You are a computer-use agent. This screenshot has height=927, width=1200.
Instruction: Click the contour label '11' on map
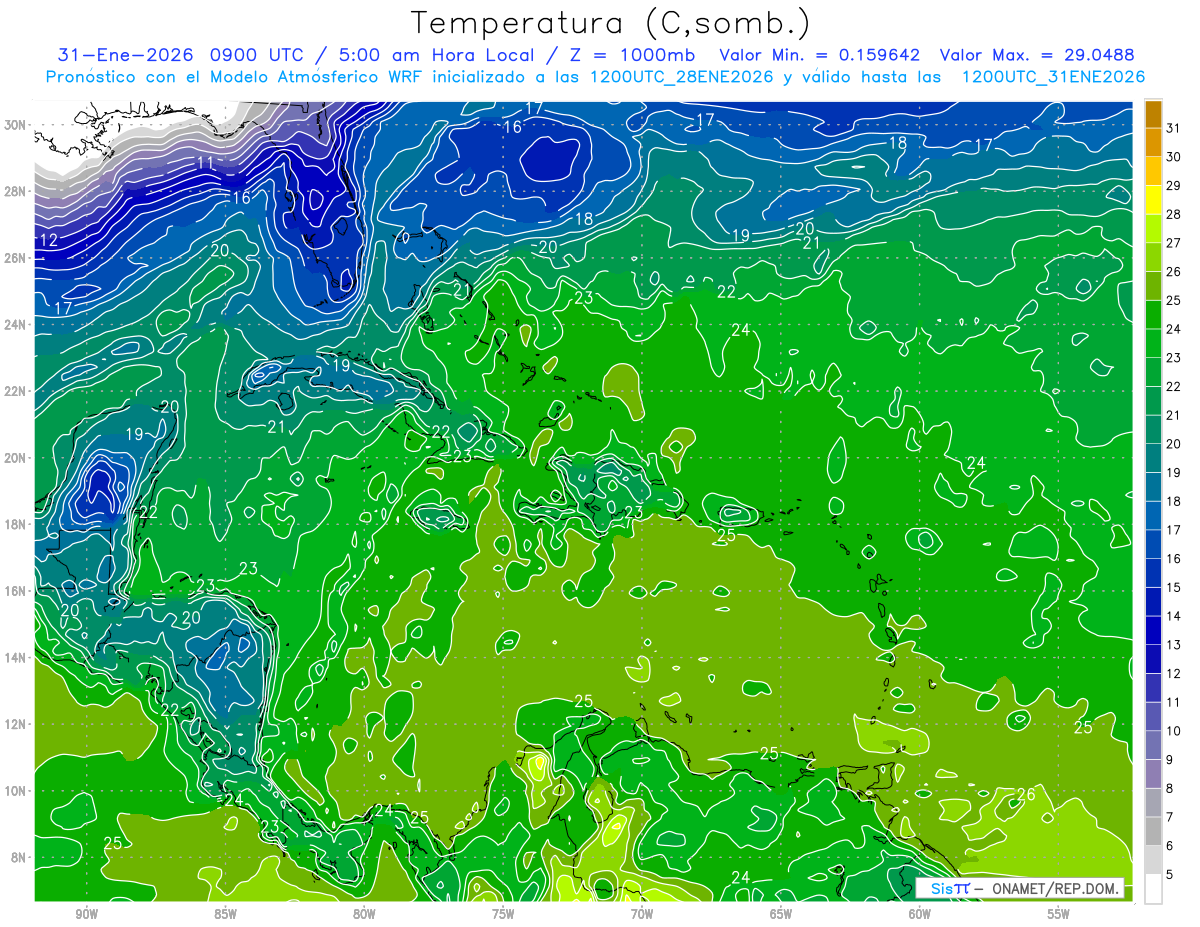(205, 163)
